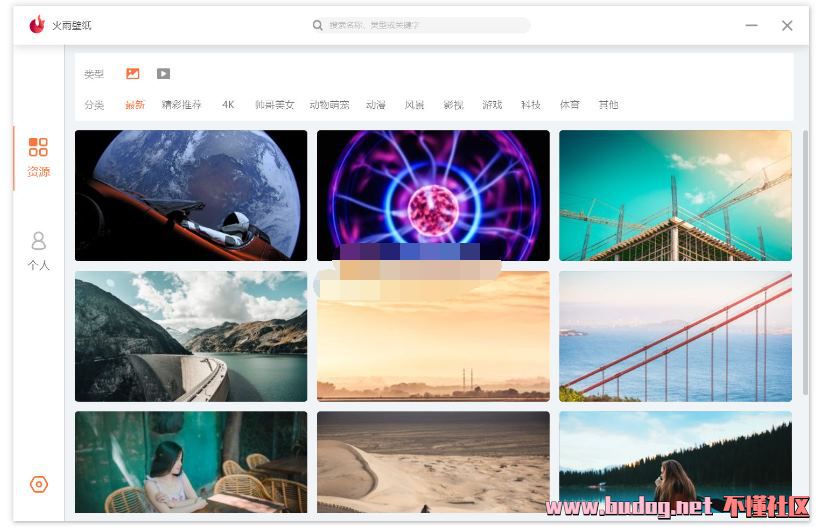Open the 动漫 category

[x=376, y=105]
